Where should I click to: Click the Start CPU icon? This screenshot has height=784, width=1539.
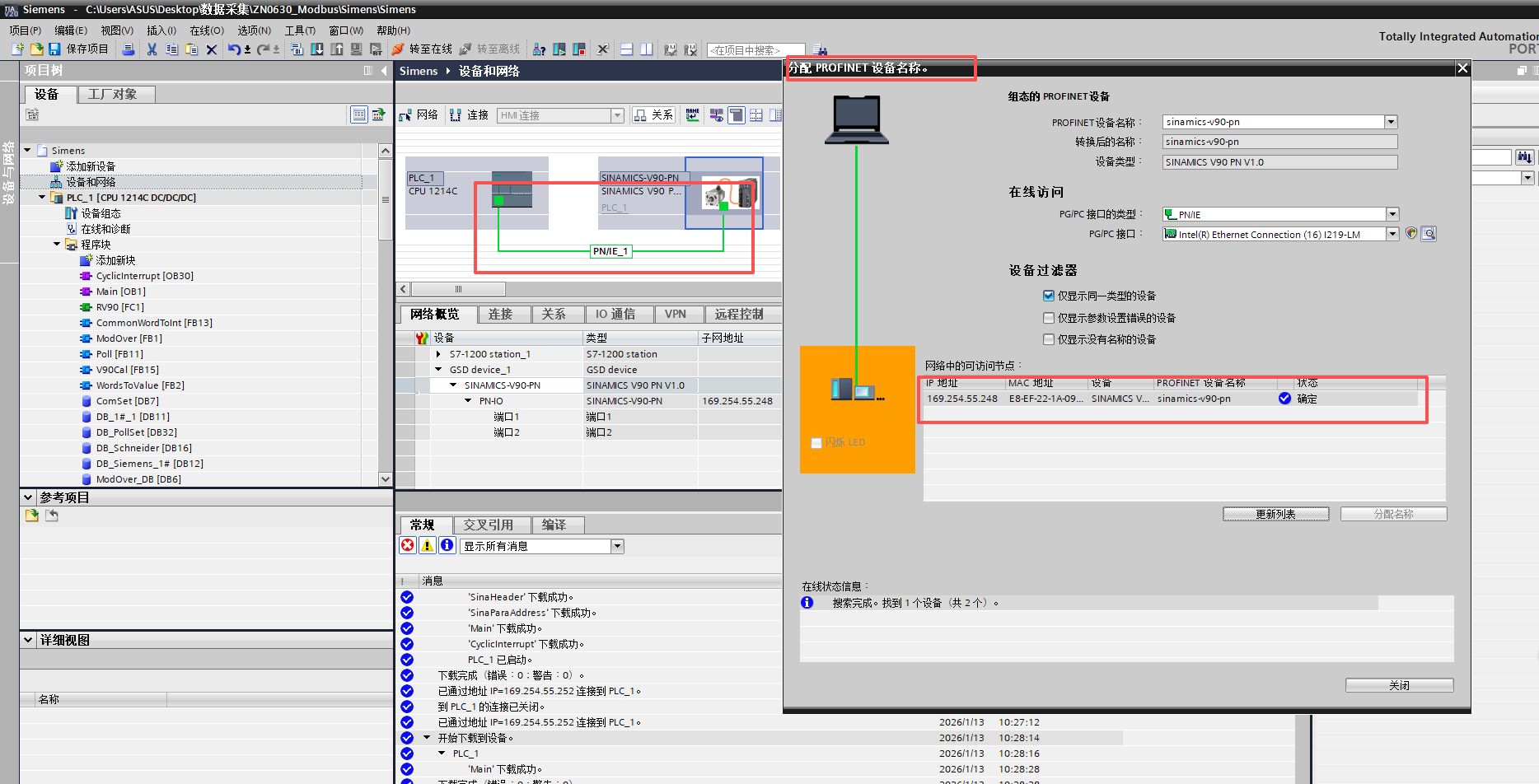[x=559, y=49]
